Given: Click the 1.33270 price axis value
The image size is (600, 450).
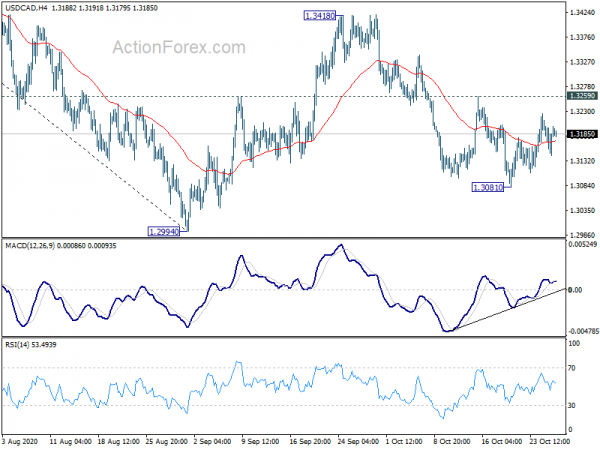Looking at the screenshot, I should [582, 62].
